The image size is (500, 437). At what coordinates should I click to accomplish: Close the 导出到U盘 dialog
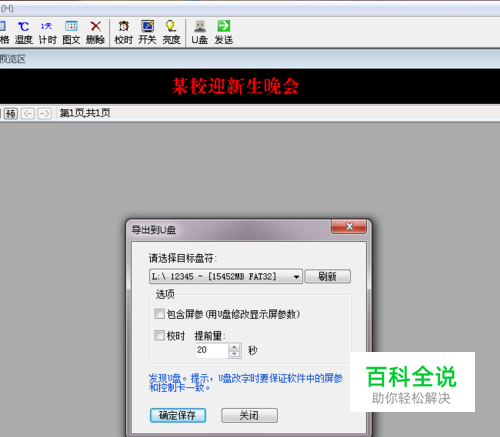[349, 226]
